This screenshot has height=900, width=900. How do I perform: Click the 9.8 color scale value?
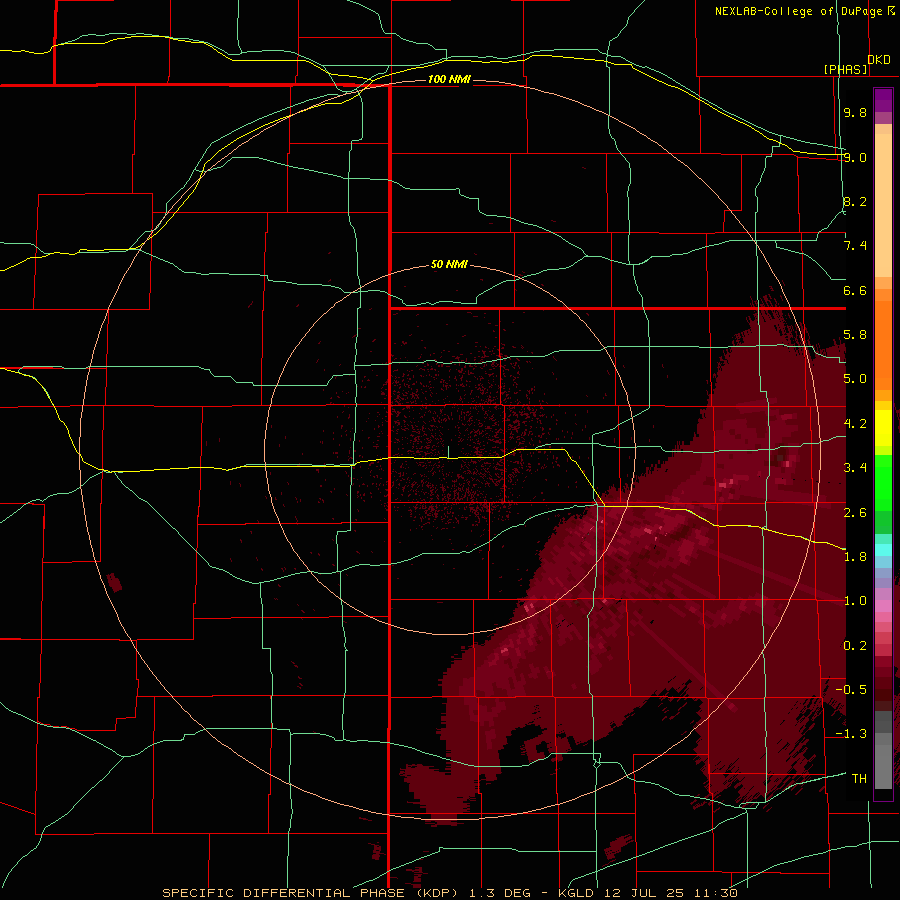tap(855, 112)
